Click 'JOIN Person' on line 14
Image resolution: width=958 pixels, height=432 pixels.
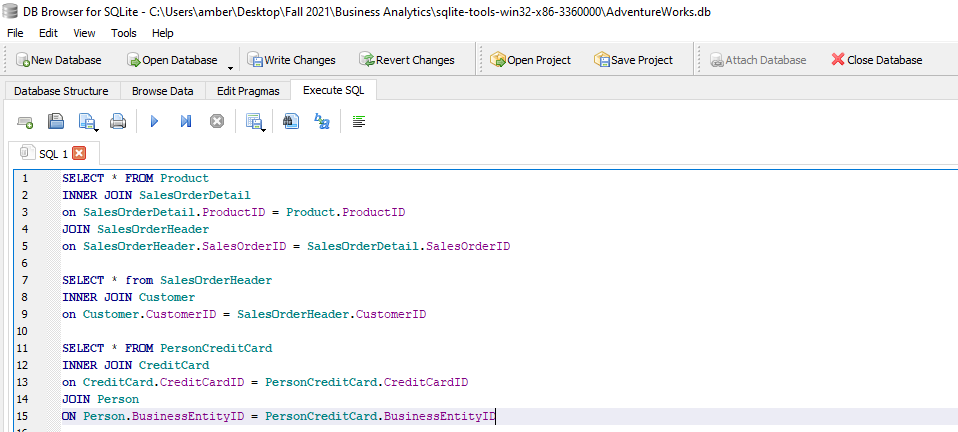pos(100,400)
